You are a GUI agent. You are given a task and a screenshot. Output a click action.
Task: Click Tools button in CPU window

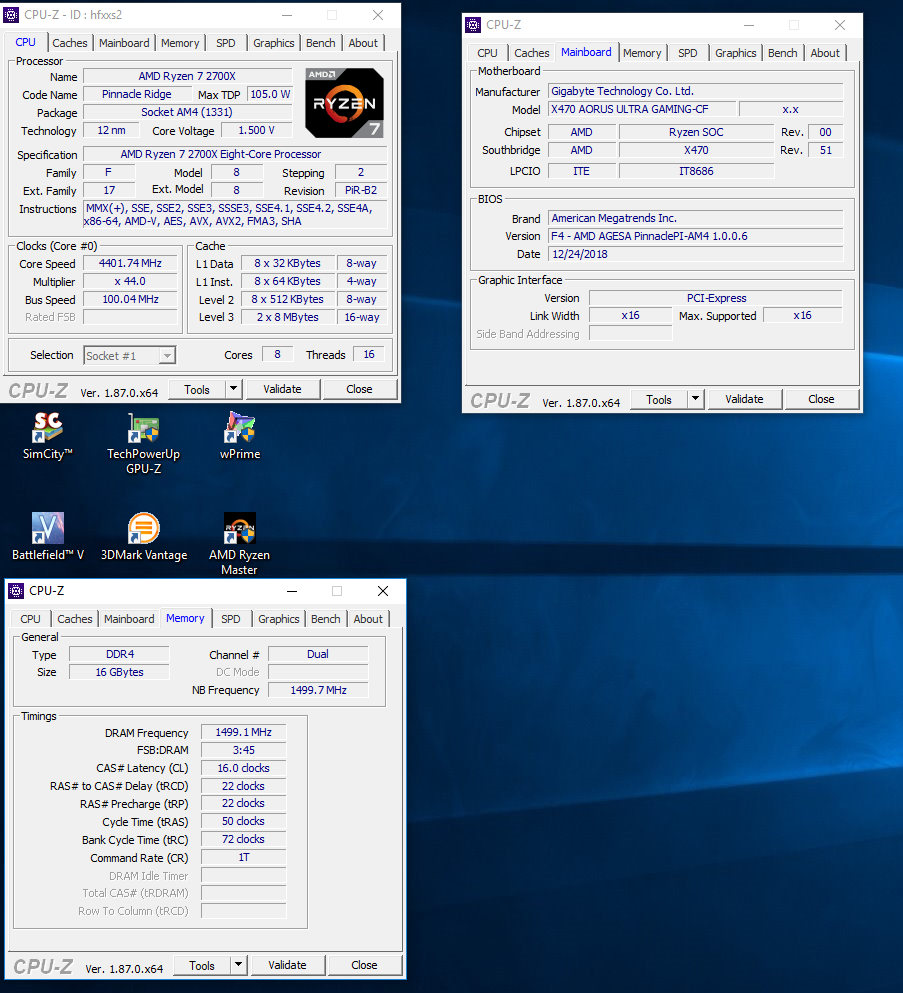click(197, 389)
